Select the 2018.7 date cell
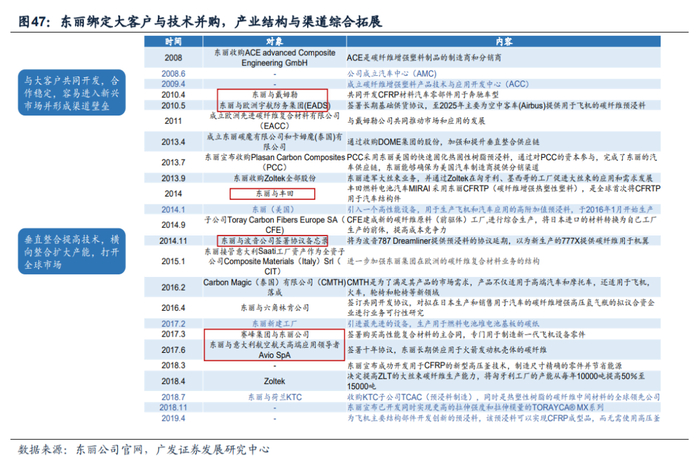The width and height of the screenshot is (700, 469). pos(173,397)
